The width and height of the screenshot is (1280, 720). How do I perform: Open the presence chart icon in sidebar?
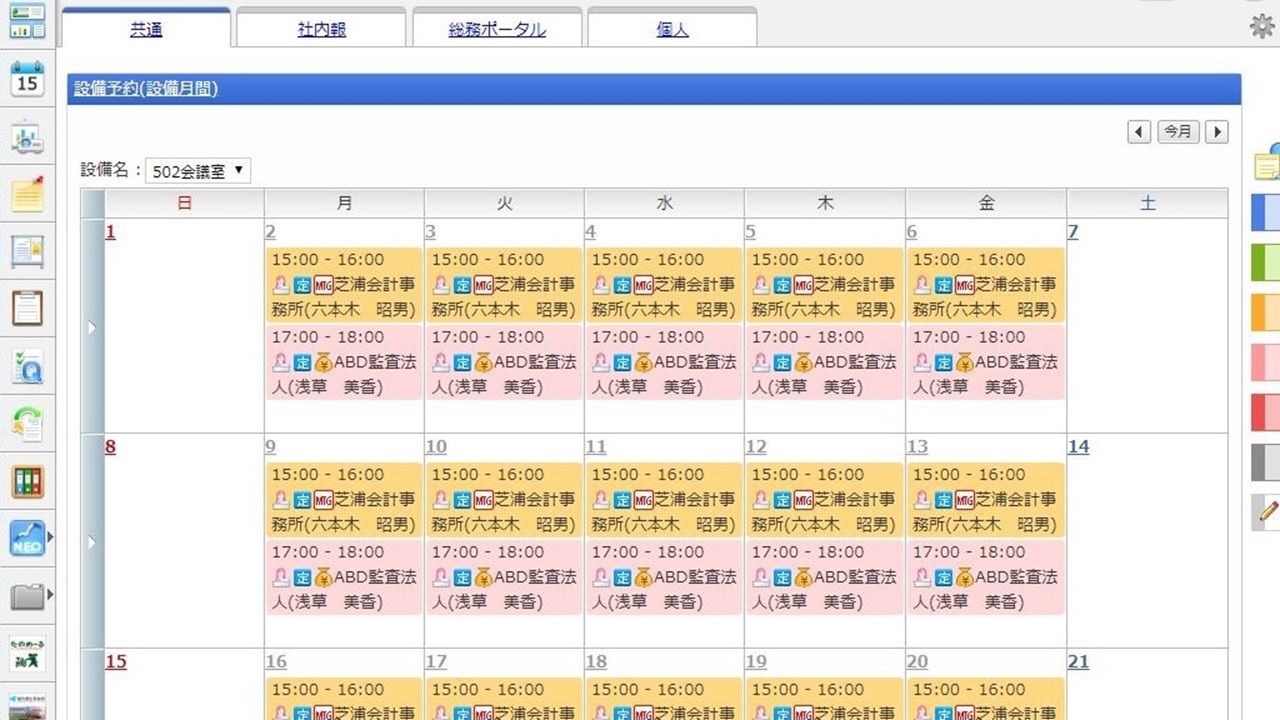point(27,137)
